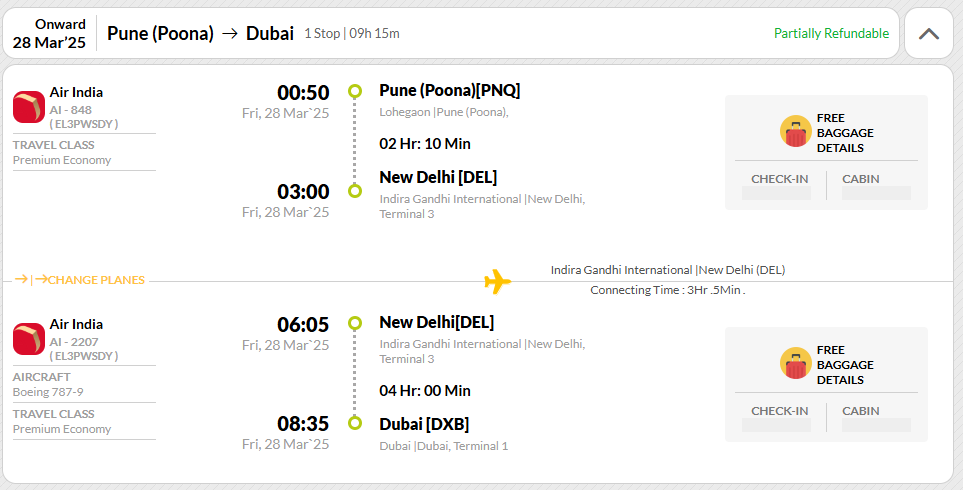Click the yellow airplane layover icon
Image resolution: width=963 pixels, height=490 pixels.
tap(497, 281)
